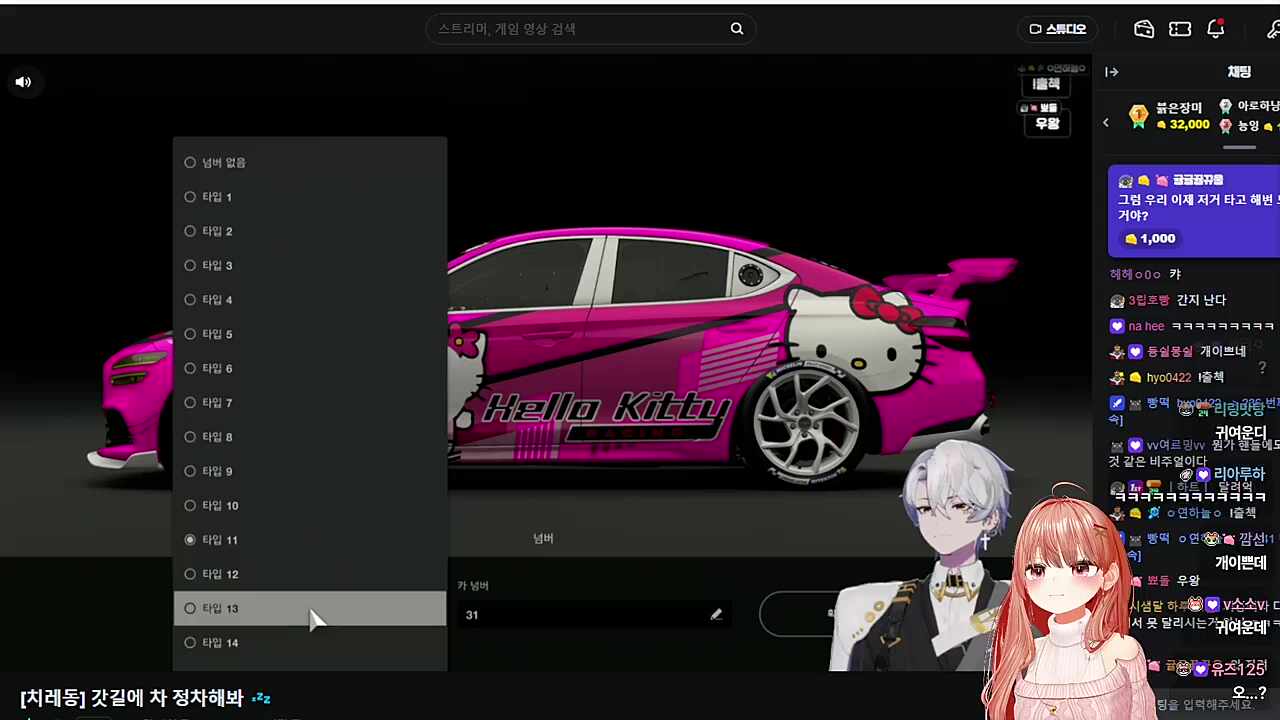Click the pencil edit icon beside 31
This screenshot has width=1280, height=720.
(716, 615)
